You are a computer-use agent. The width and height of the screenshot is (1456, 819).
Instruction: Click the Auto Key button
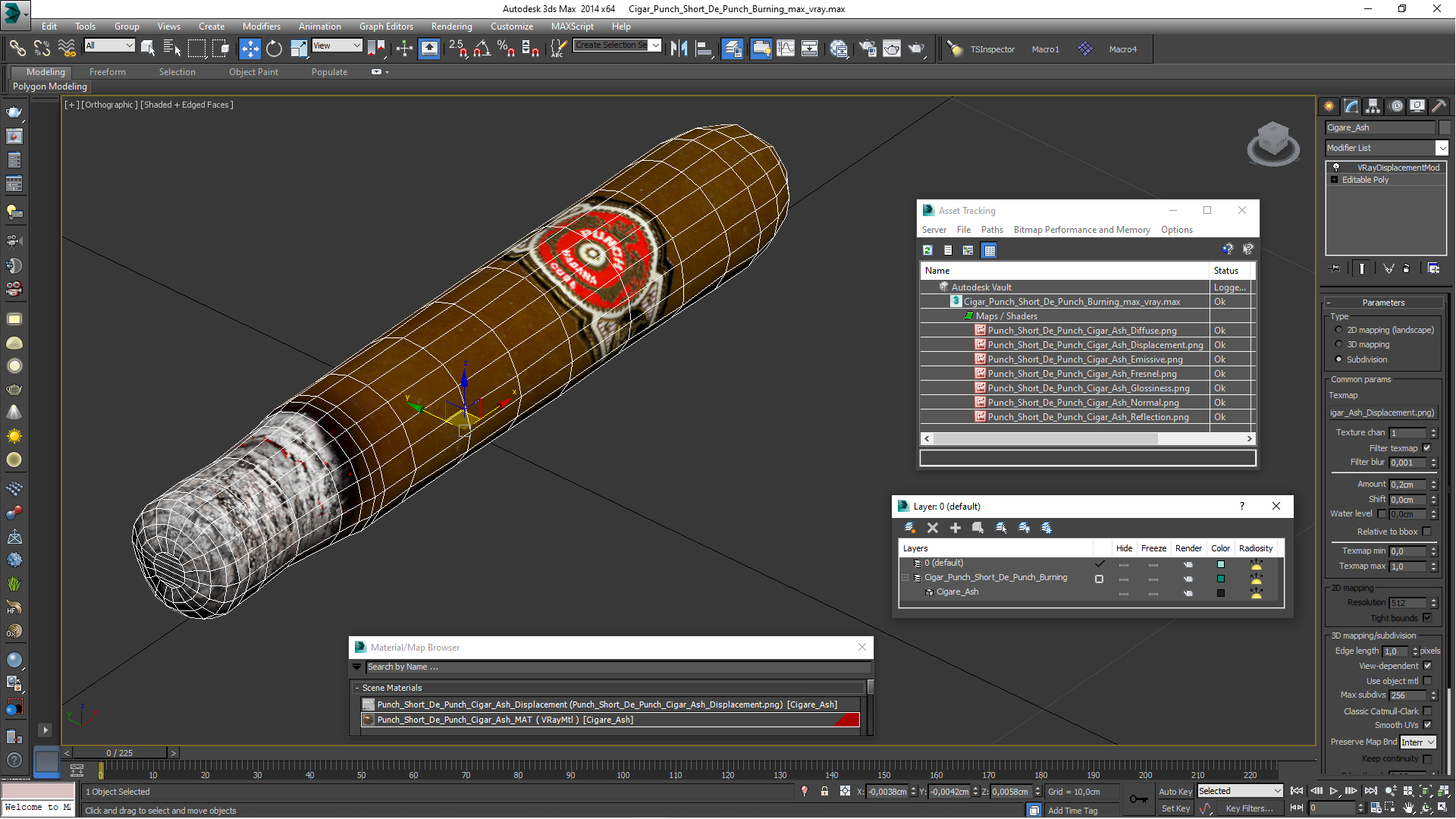coord(1175,791)
